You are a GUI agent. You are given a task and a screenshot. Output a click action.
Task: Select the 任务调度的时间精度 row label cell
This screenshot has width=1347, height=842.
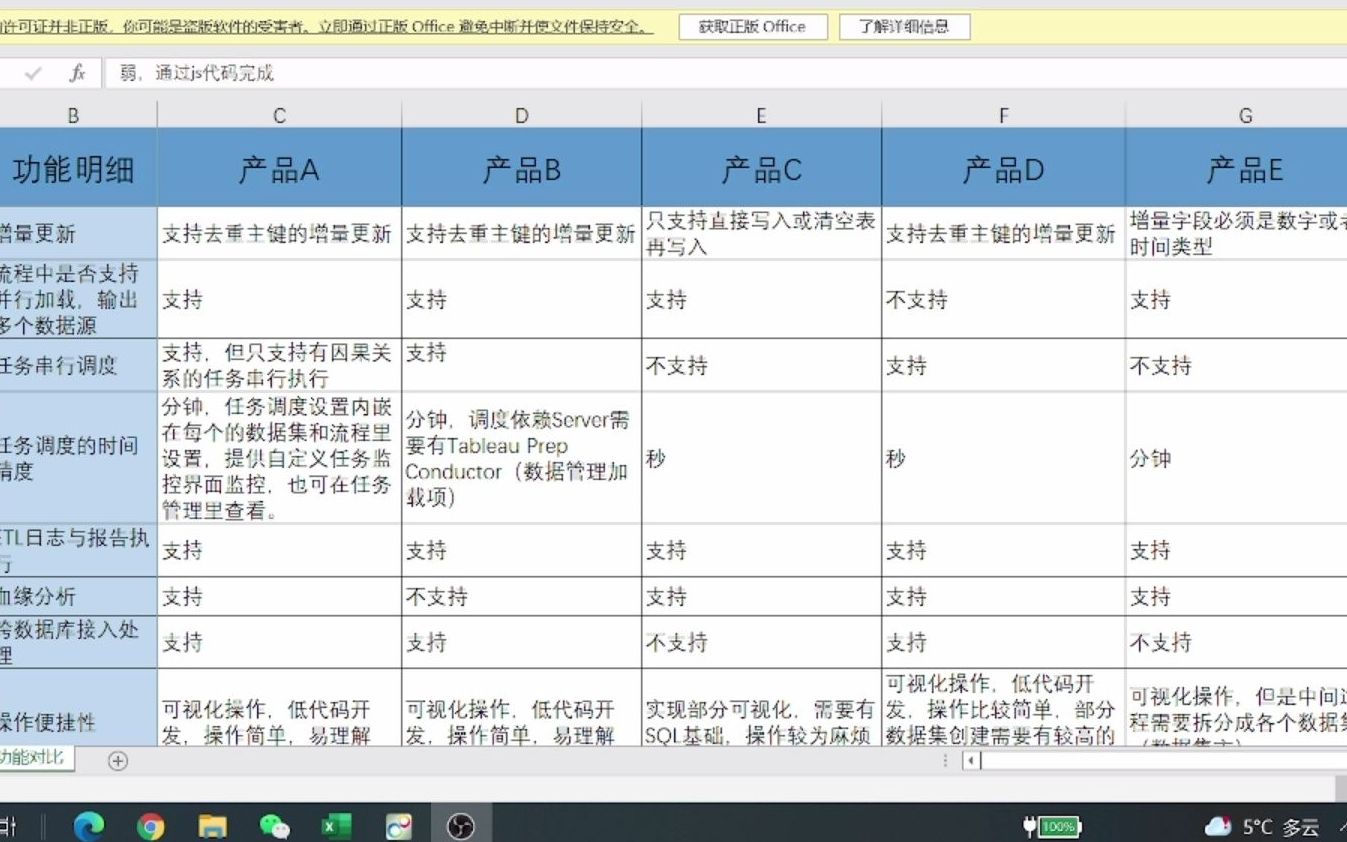tap(78, 458)
